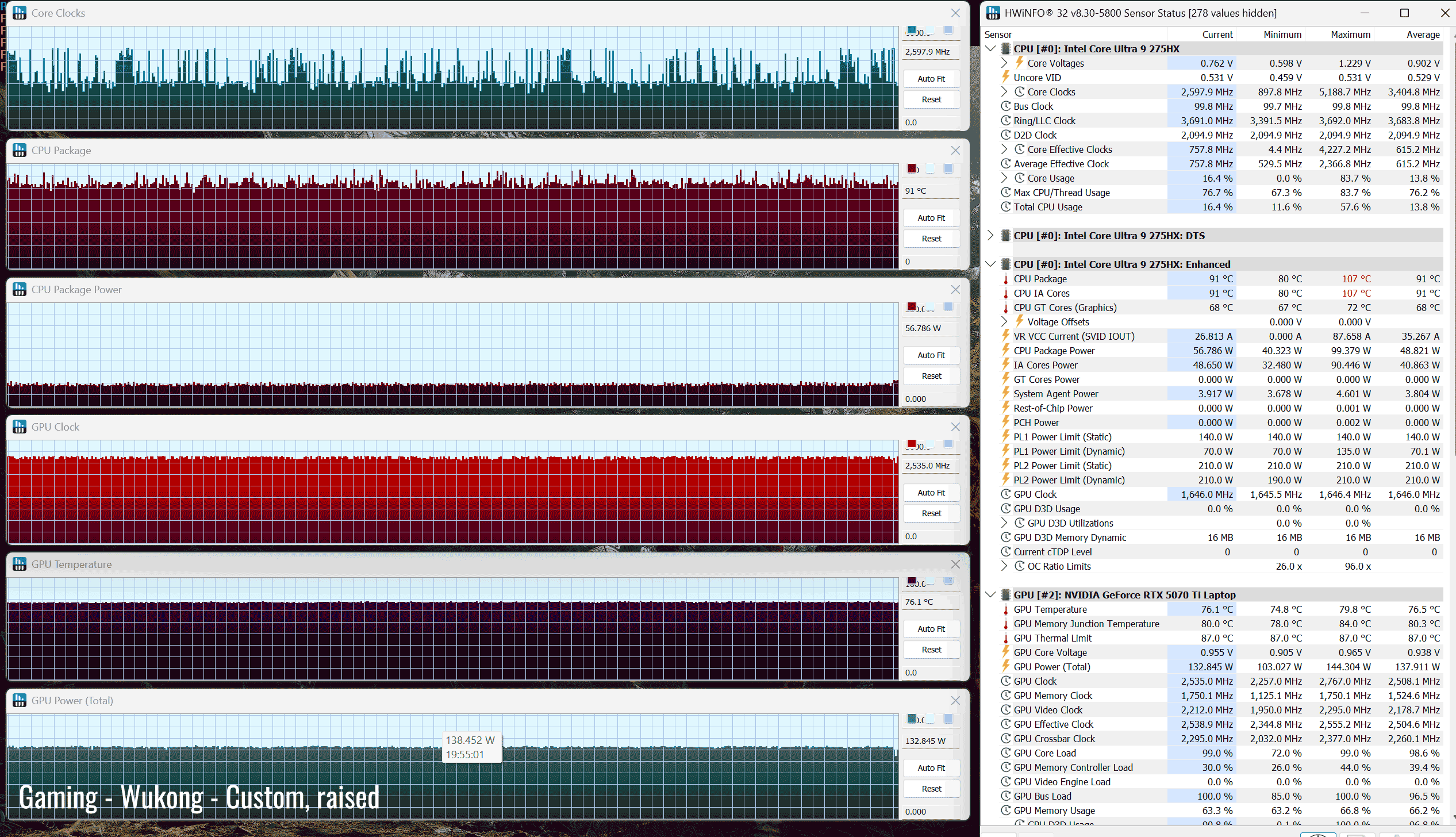Click the teal color swatch in the Core Clocks graph

click(912, 30)
